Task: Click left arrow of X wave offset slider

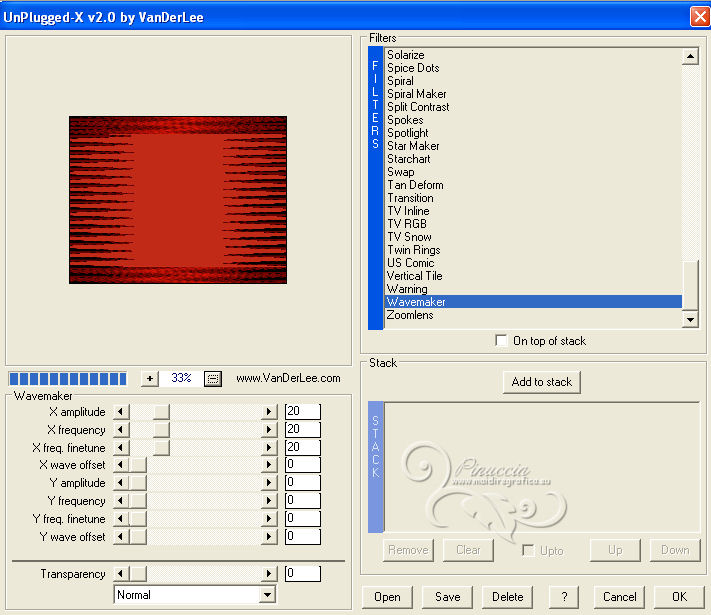Action: (x=121, y=465)
